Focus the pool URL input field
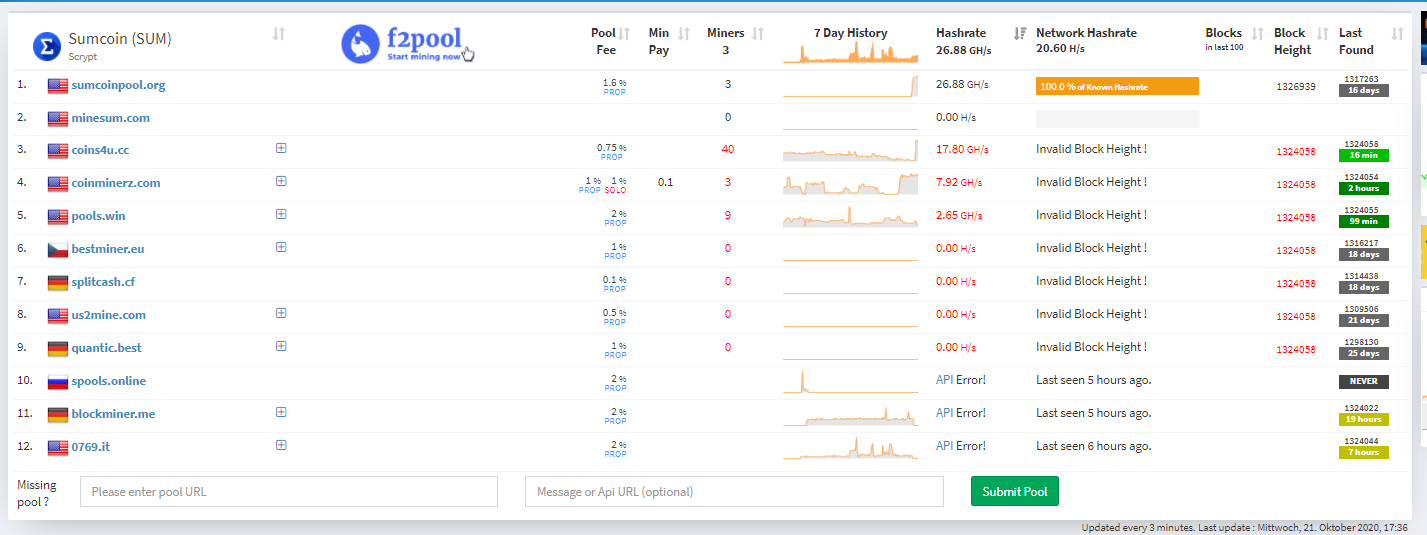The width and height of the screenshot is (1427, 535). 289,491
